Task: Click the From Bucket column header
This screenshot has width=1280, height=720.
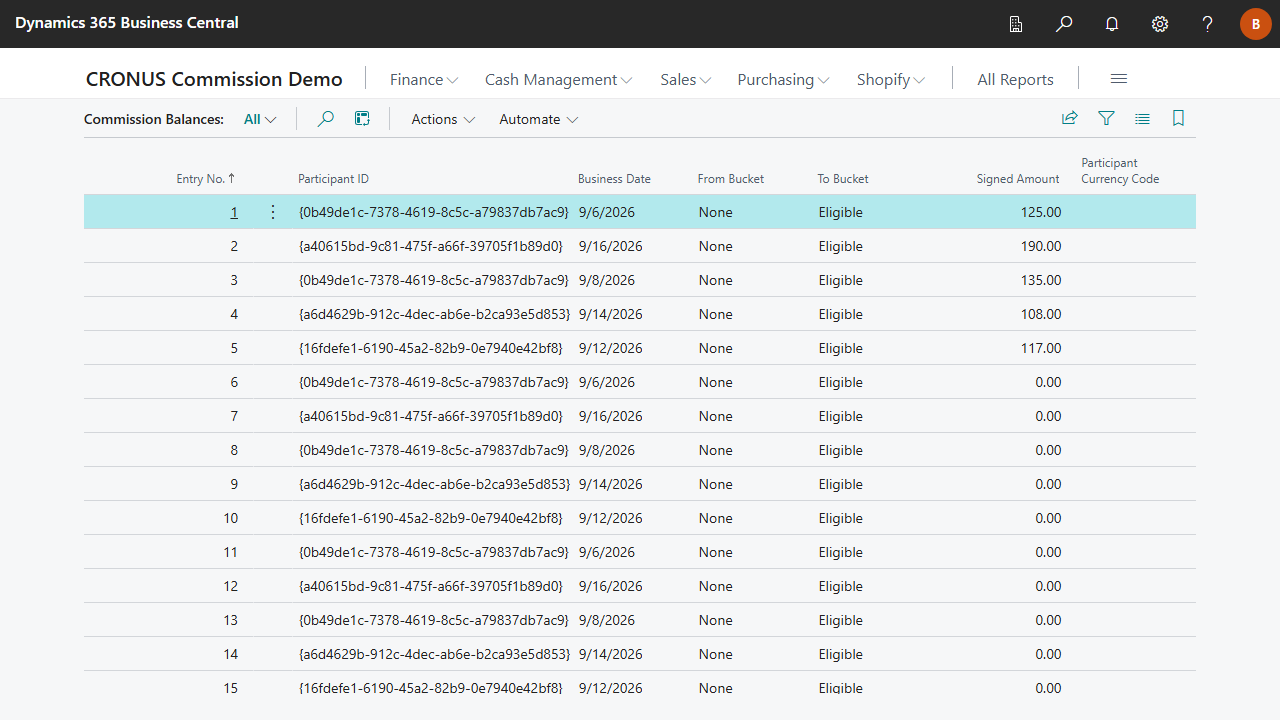Action: (x=731, y=179)
